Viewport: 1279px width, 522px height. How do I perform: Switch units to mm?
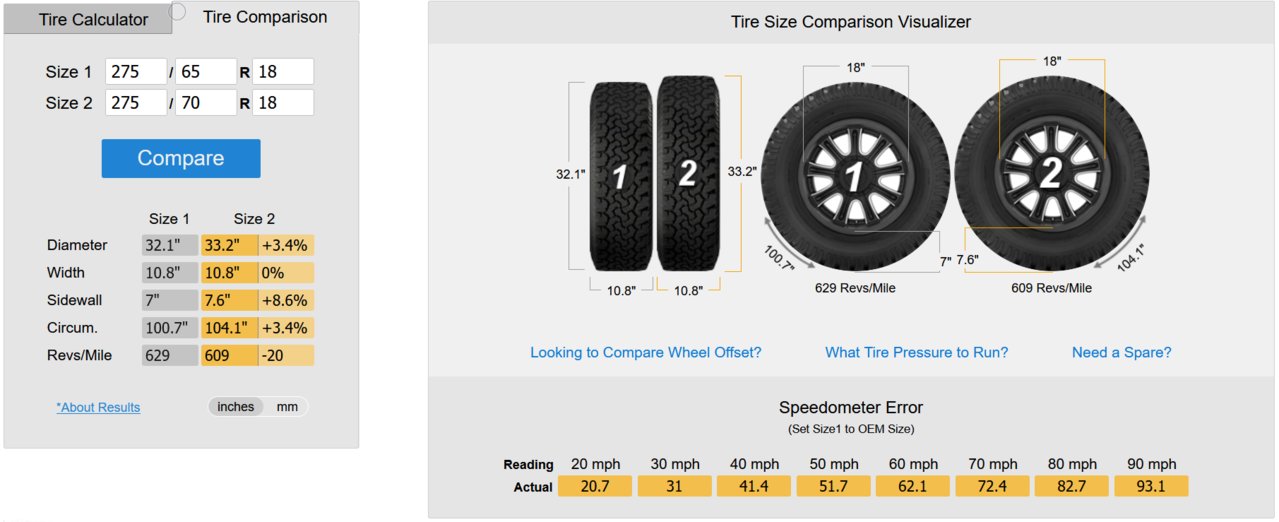click(x=287, y=406)
